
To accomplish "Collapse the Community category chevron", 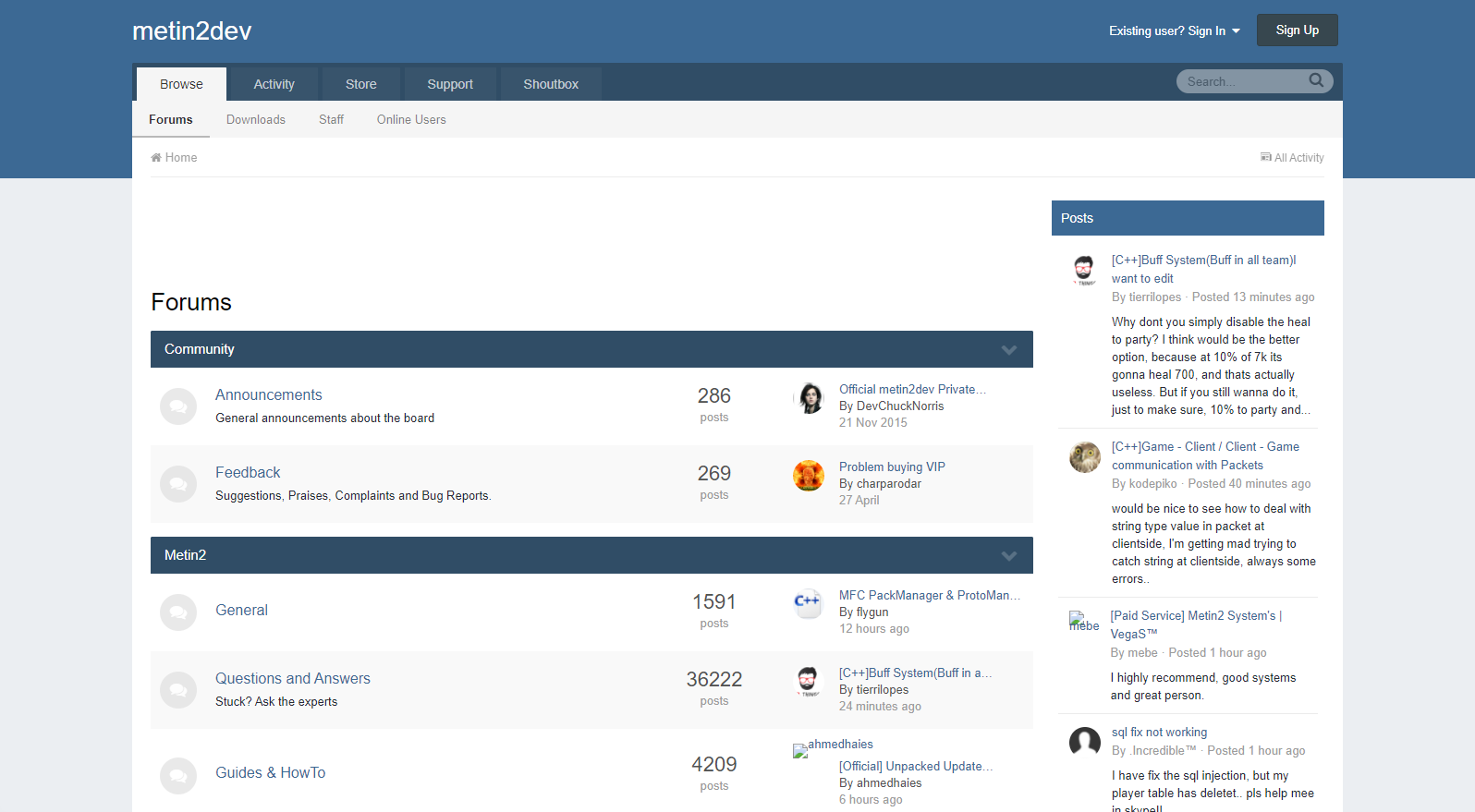I will [1009, 349].
